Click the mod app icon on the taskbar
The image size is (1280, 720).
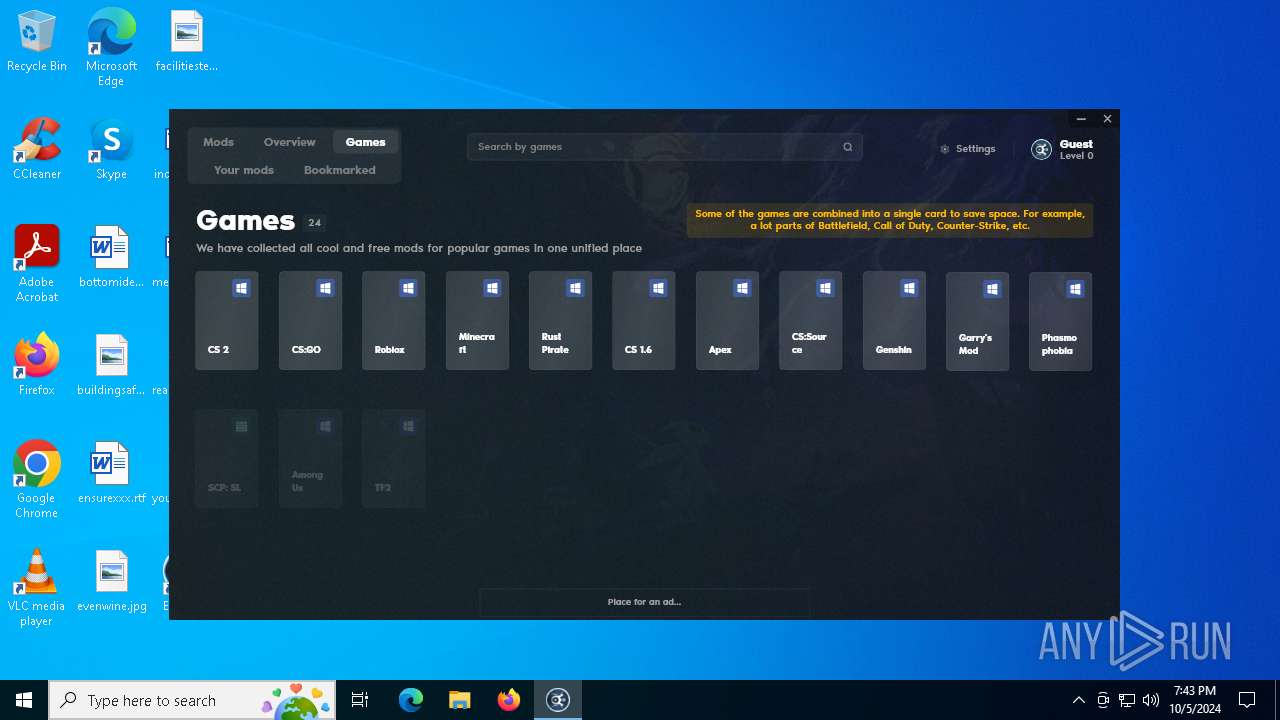pyautogui.click(x=558, y=700)
